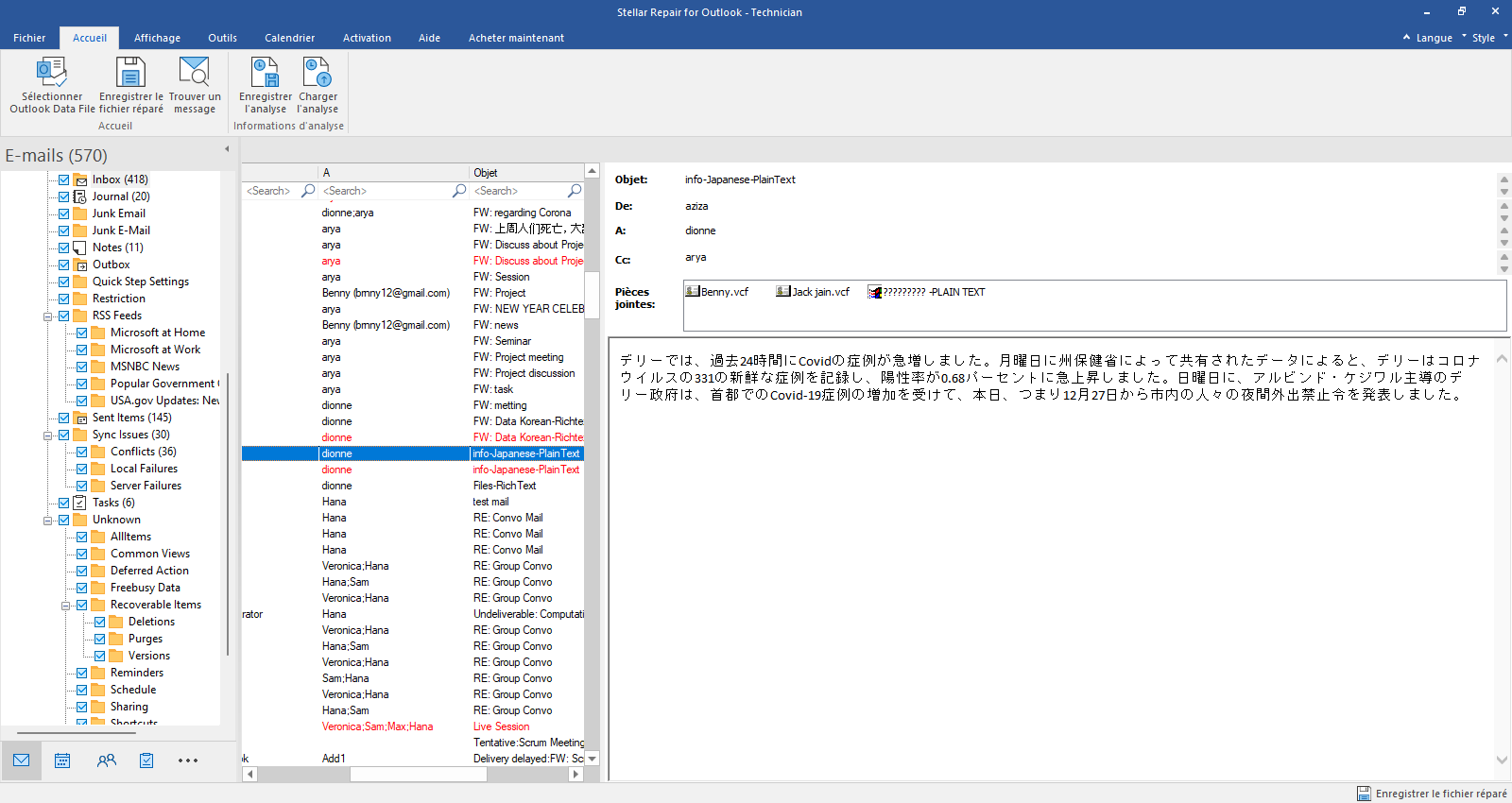The image size is (1512, 803).
Task: Click Search field under A column
Action: pyautogui.click(x=386, y=191)
